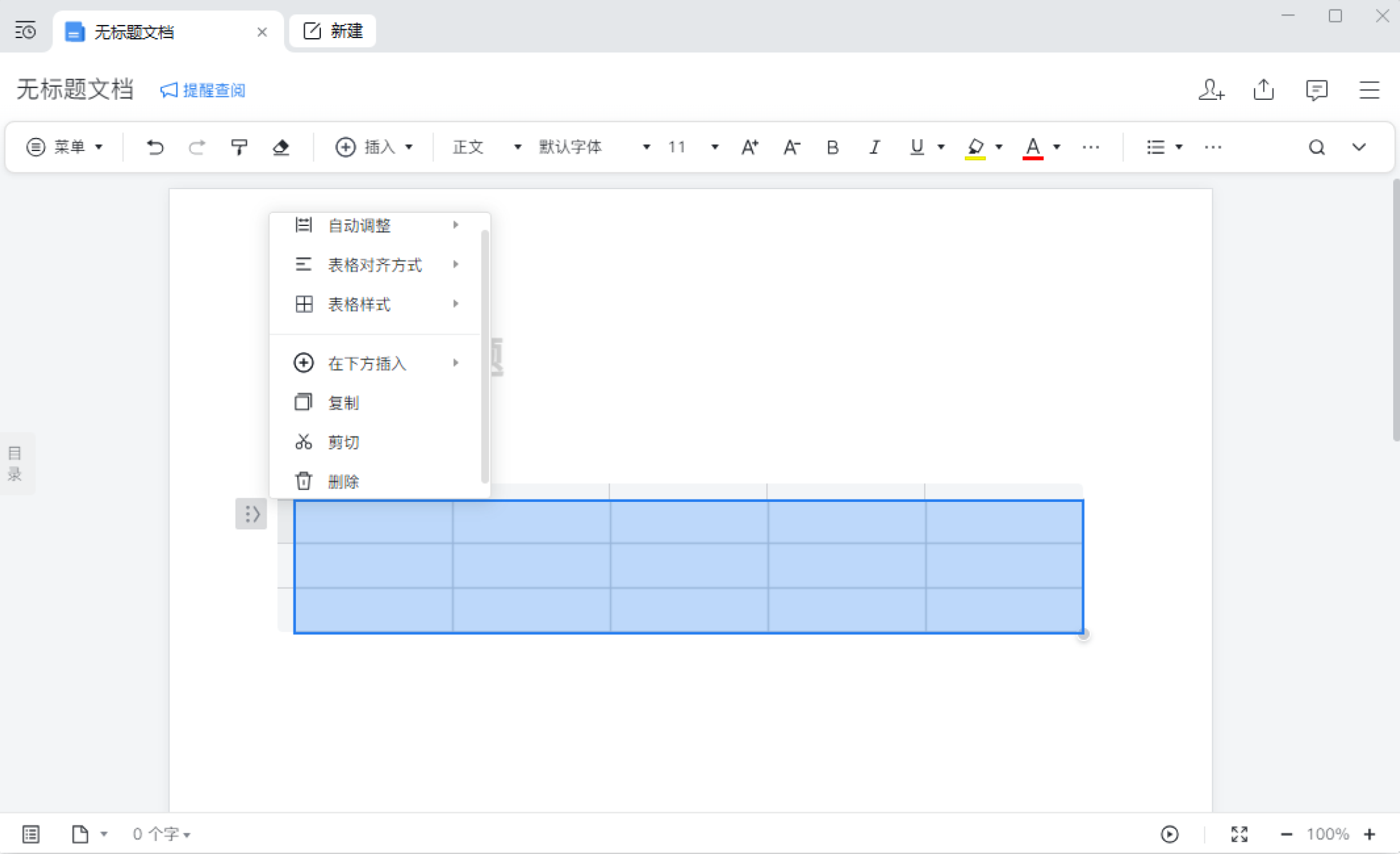Open page layout dropdown arrow in status bar
Screen dimensions: 1400x854
click(x=104, y=834)
